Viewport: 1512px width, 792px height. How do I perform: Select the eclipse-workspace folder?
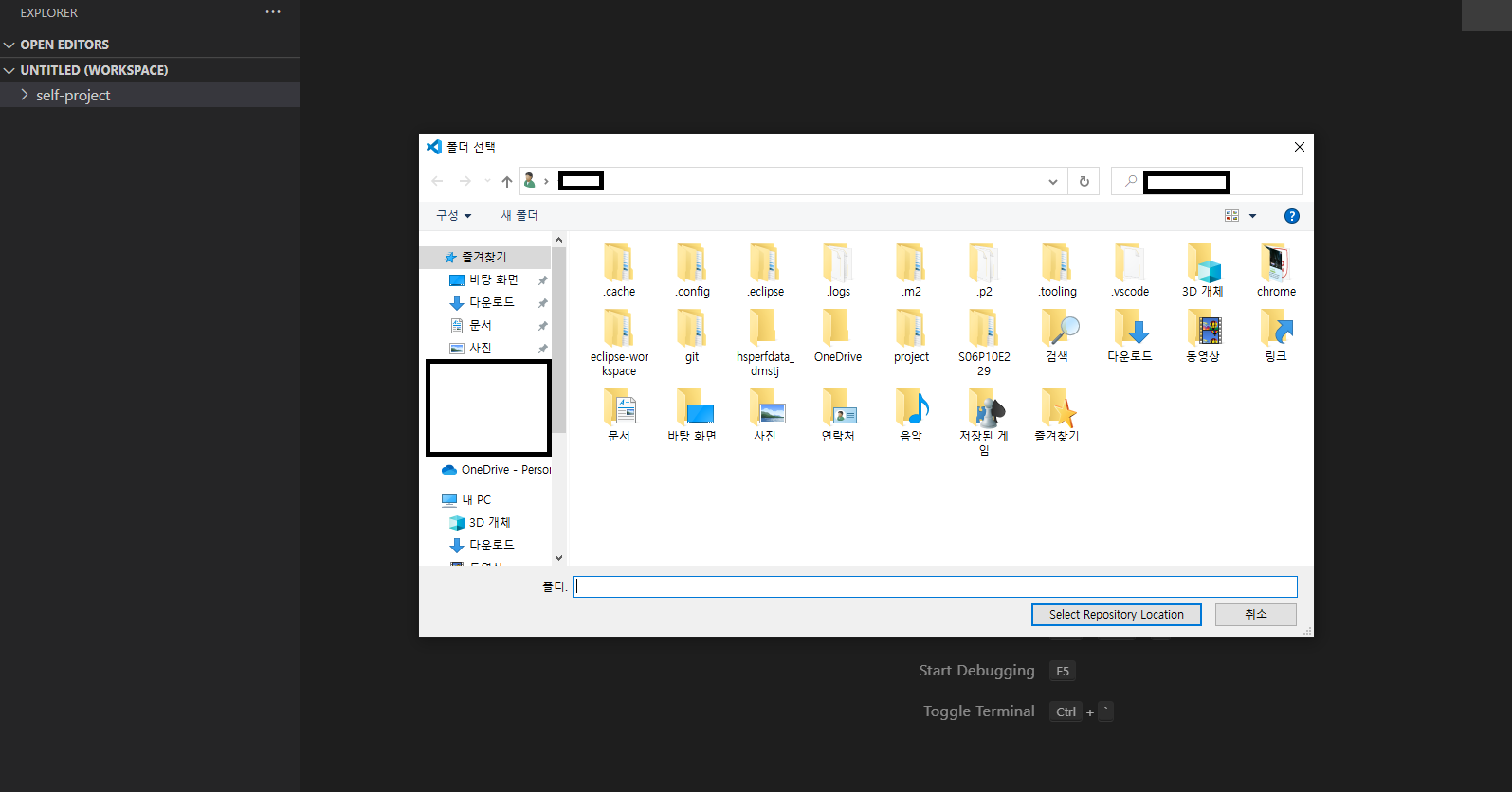pos(619,343)
